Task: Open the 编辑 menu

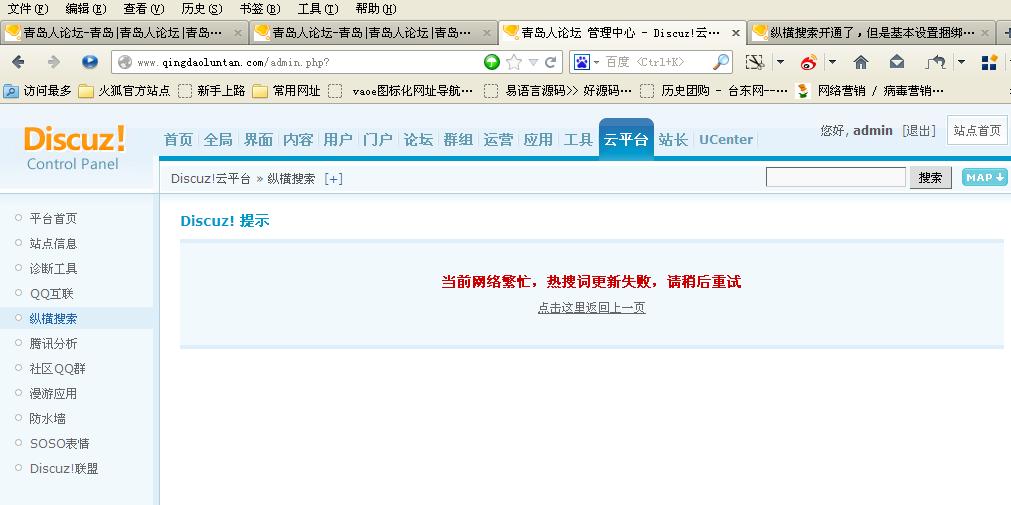Action: point(86,9)
